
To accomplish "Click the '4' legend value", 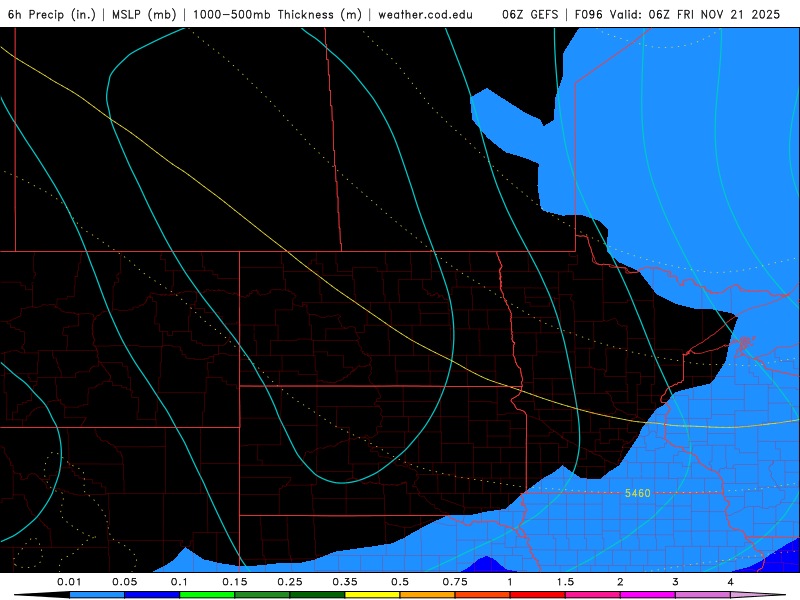I will tap(731, 582).
